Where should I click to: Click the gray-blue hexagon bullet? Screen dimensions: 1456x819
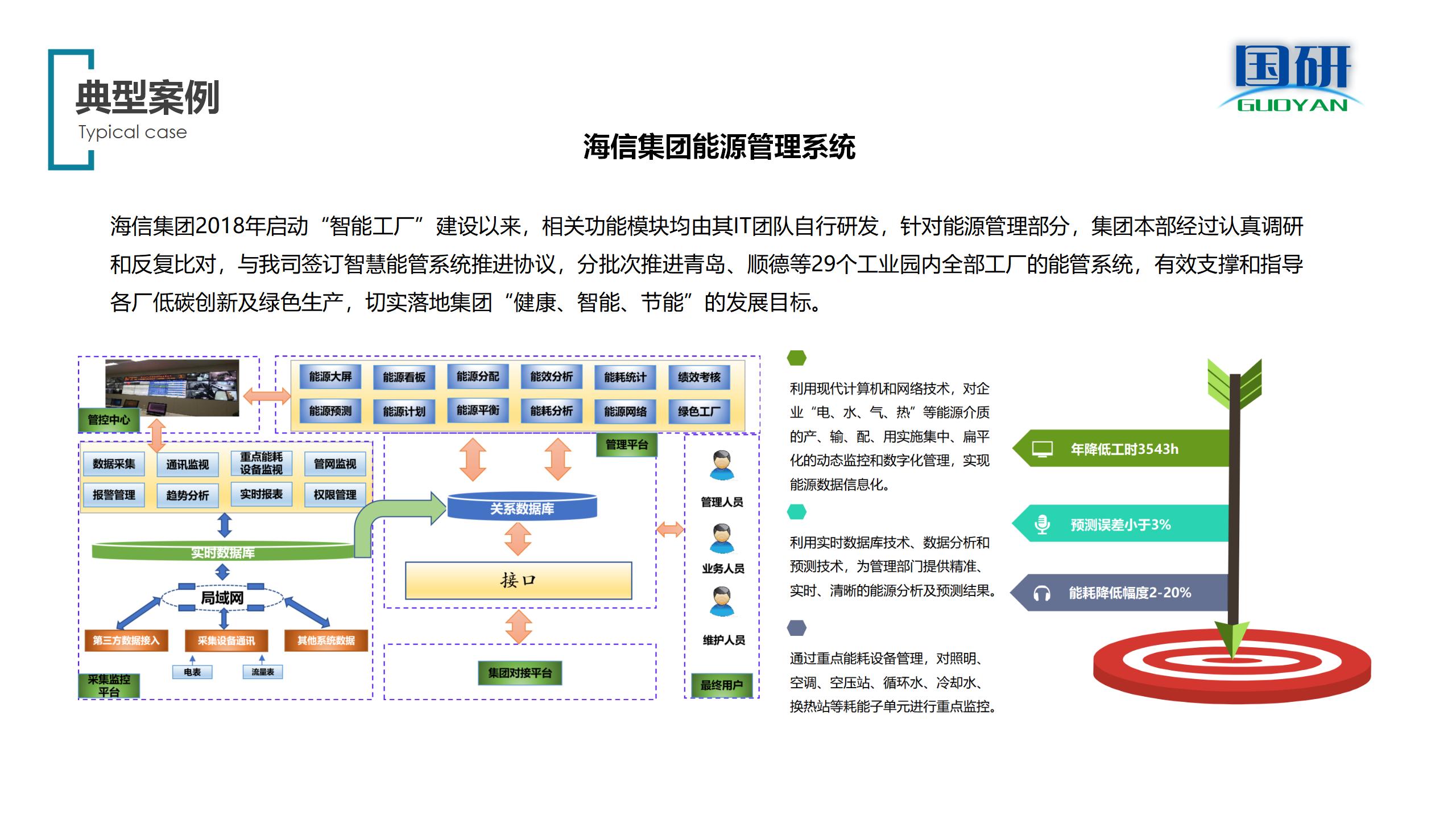coord(796,628)
